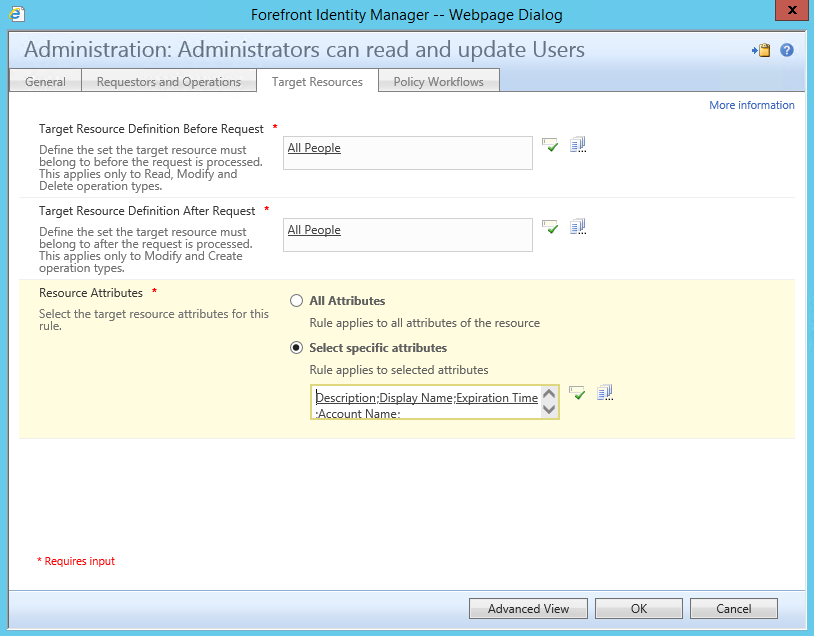
Task: Go to the Policy Workflows tab
Action: click(x=439, y=82)
